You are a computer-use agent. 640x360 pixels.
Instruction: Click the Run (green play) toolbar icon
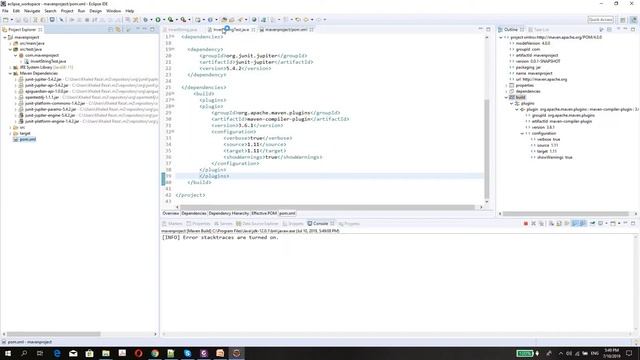[158, 20]
